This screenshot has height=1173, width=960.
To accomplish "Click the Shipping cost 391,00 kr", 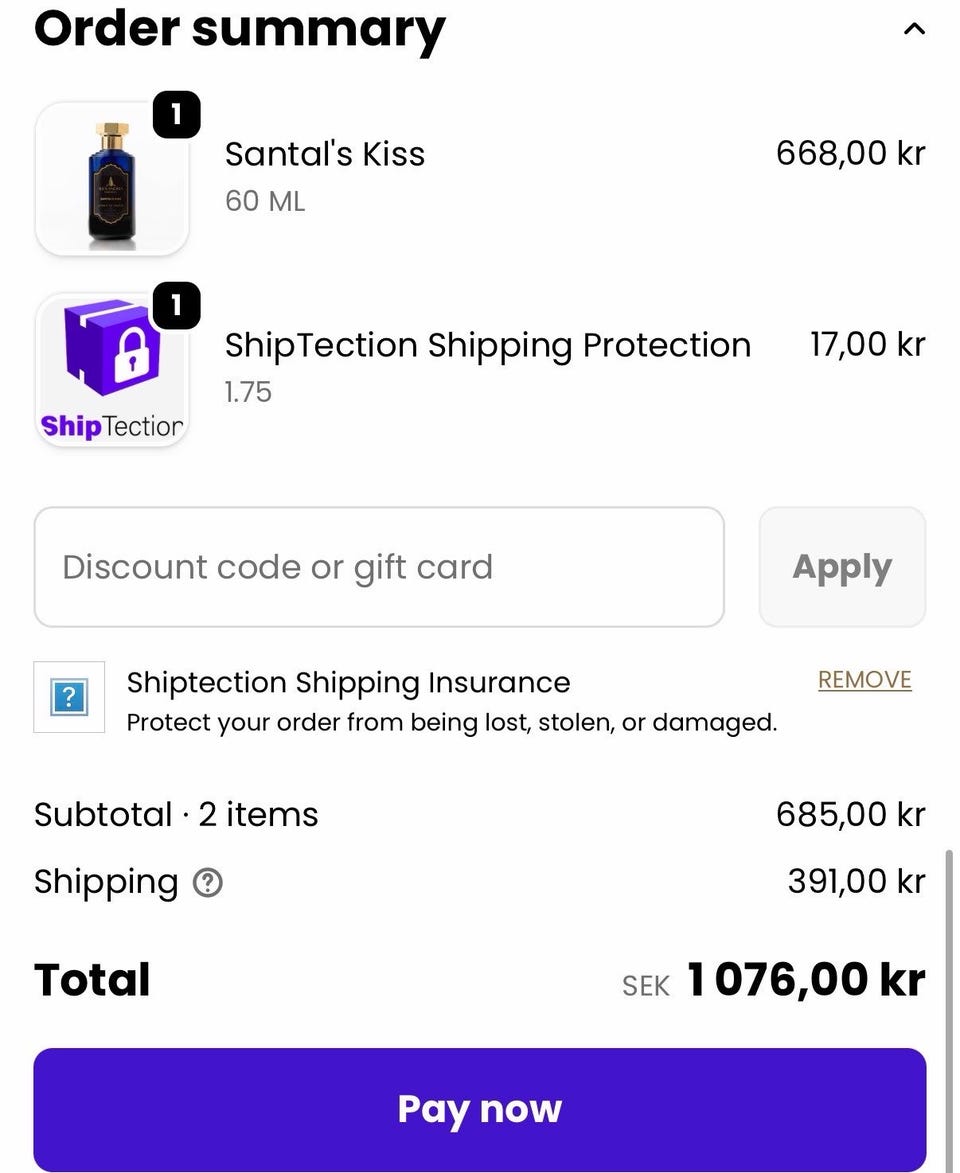I will [x=856, y=881].
